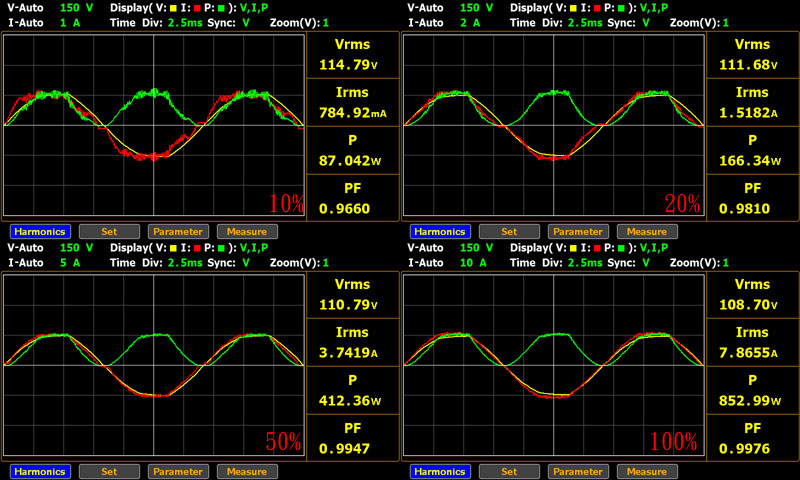
Task: Select Measure in the 10% load panel
Action: (x=247, y=232)
